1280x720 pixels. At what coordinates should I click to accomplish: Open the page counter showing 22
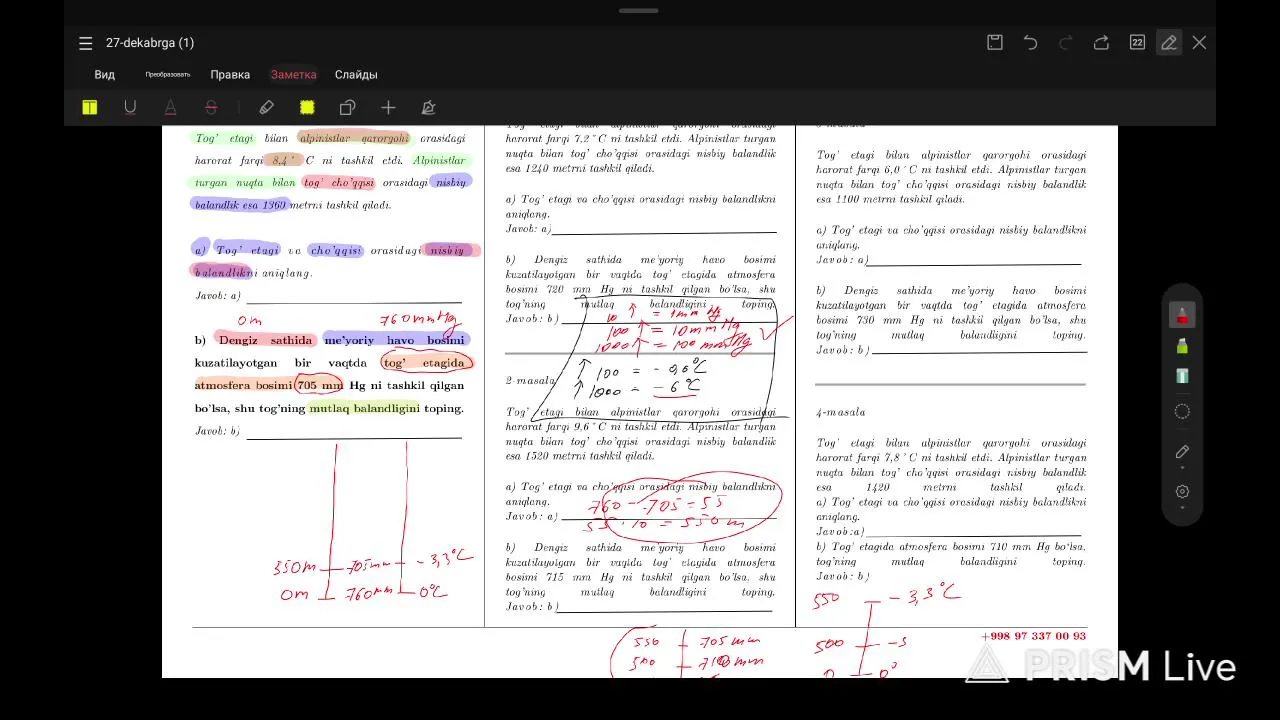1137,42
